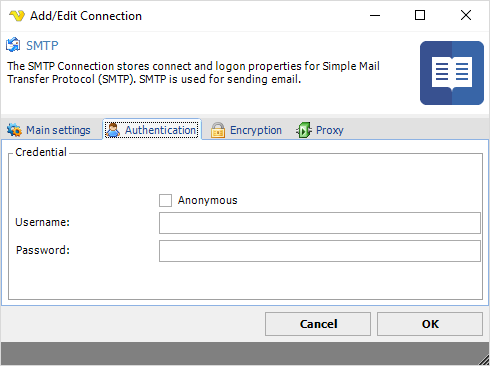Enable the Anonymous checkbox
The height and width of the screenshot is (366, 490).
tap(165, 201)
